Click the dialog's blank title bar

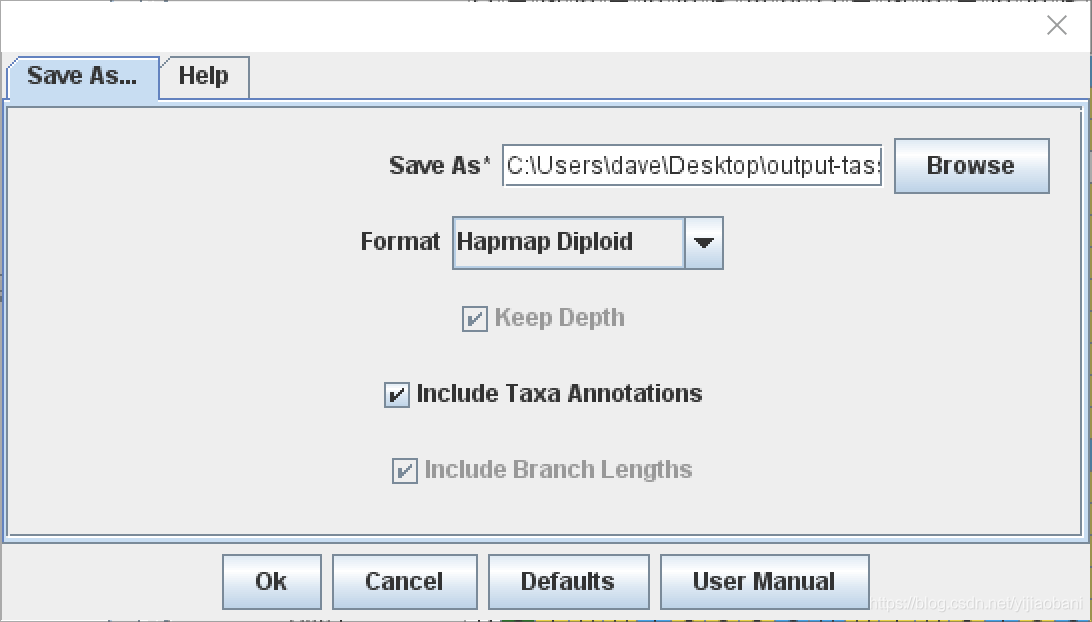click(x=500, y=26)
